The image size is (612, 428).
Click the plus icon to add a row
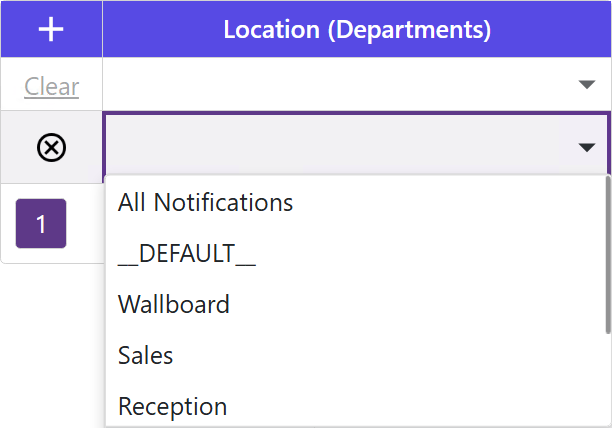click(51, 29)
